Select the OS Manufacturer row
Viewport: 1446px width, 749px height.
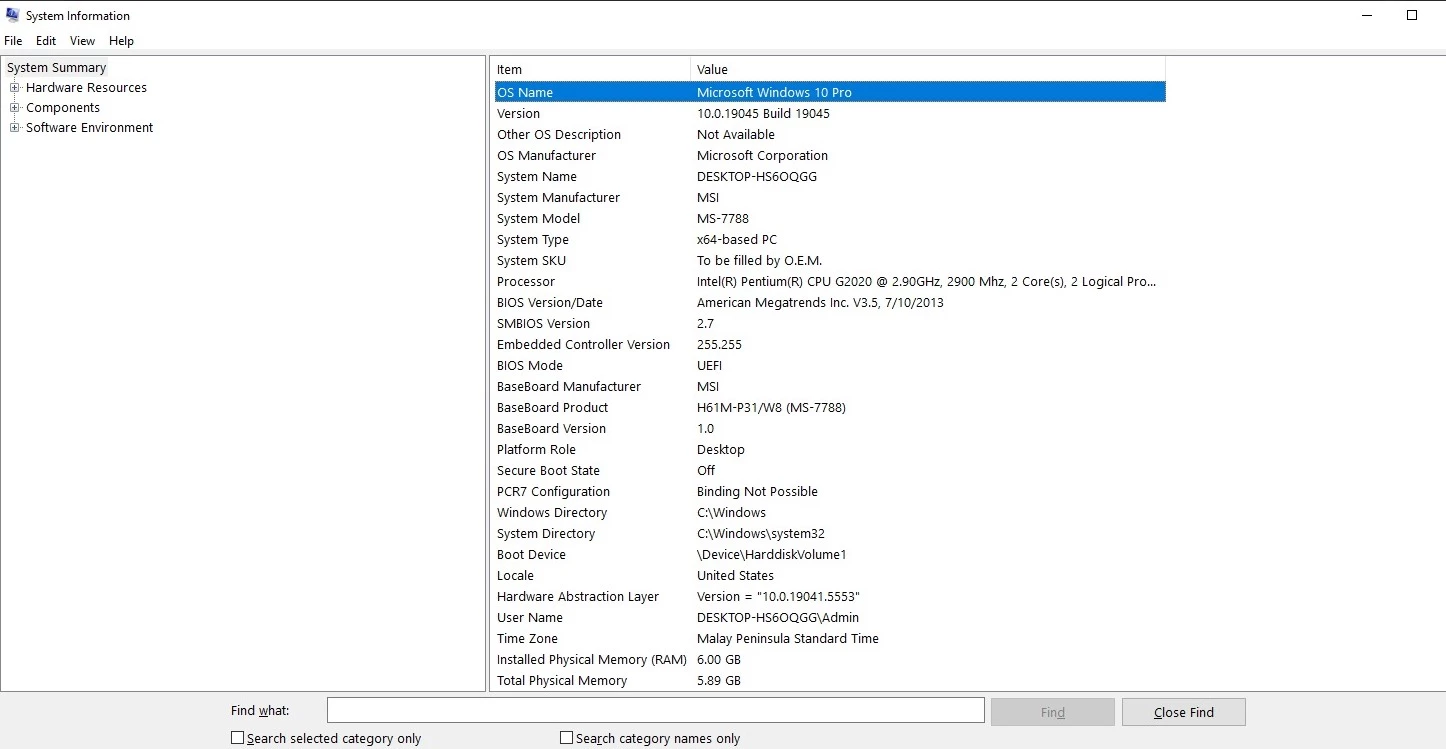pos(829,155)
